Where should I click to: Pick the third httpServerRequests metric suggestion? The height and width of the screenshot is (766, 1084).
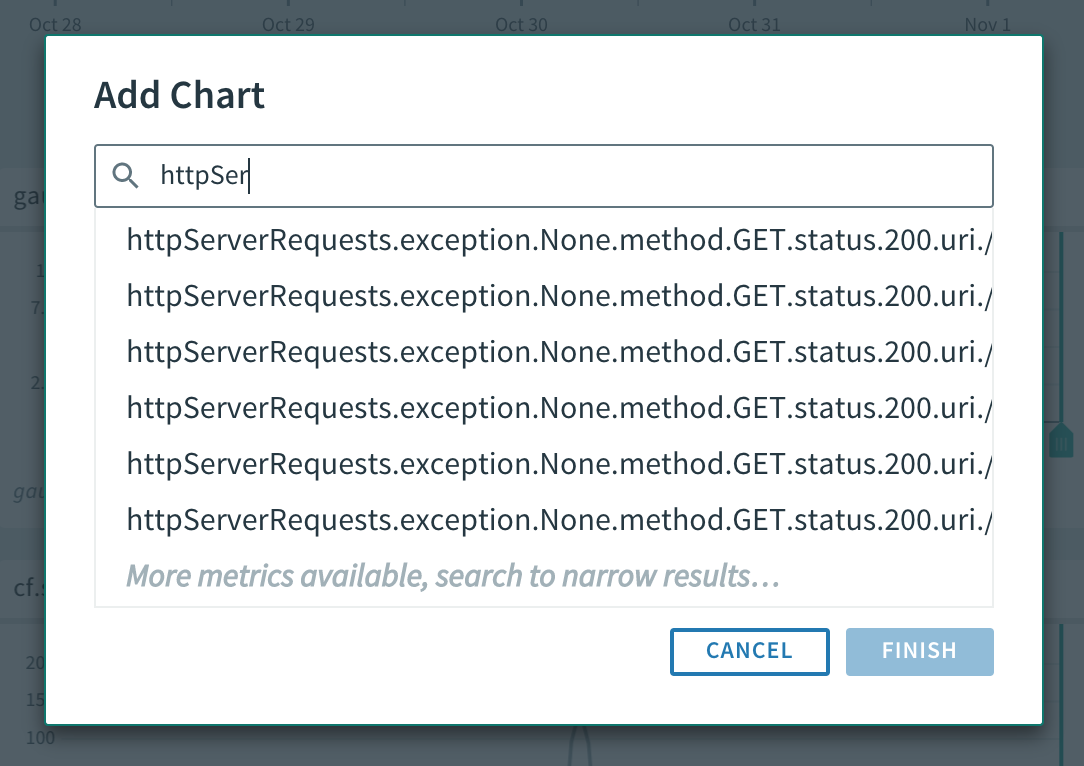tap(560, 352)
